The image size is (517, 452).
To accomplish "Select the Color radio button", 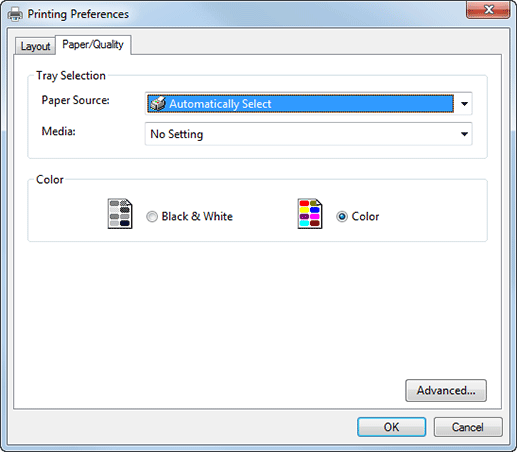I will pyautogui.click(x=342, y=217).
